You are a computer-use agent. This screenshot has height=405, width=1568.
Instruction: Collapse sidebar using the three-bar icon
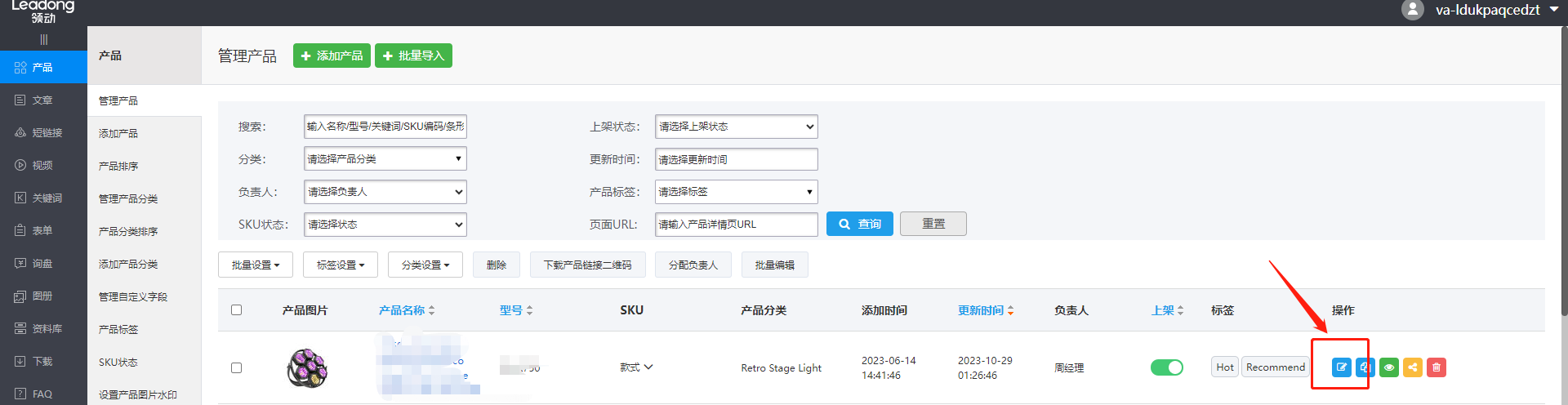coord(43,39)
